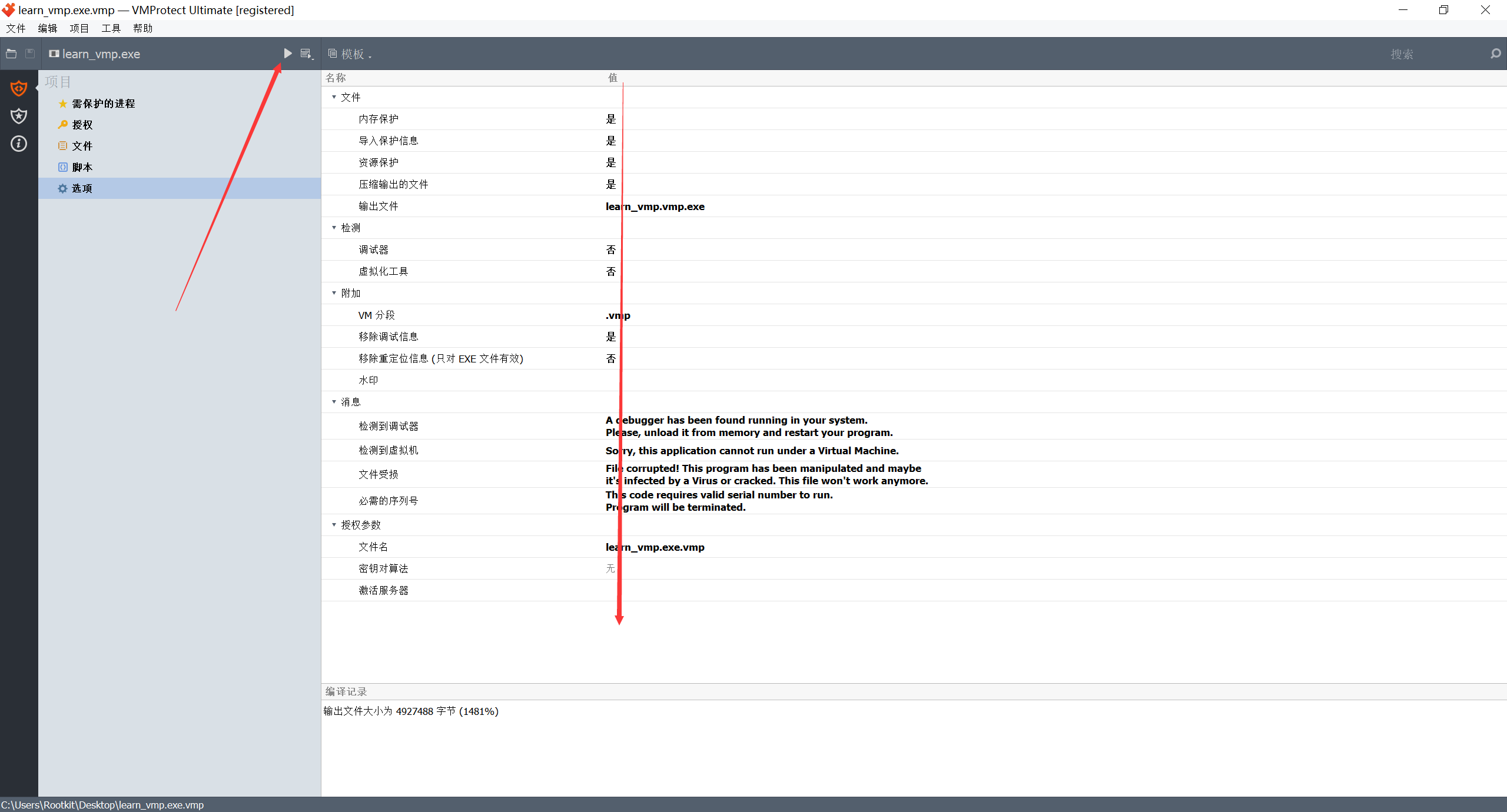Click the compile (play) button
The height and width of the screenshot is (812, 1507).
pos(287,54)
